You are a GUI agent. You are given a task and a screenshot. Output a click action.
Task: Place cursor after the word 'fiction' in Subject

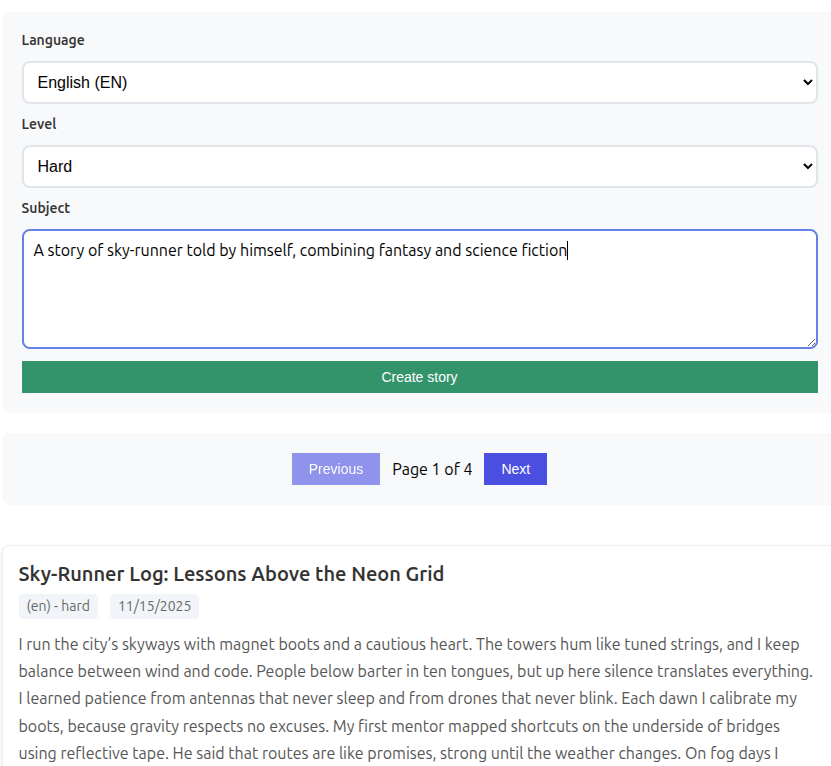tap(568, 251)
